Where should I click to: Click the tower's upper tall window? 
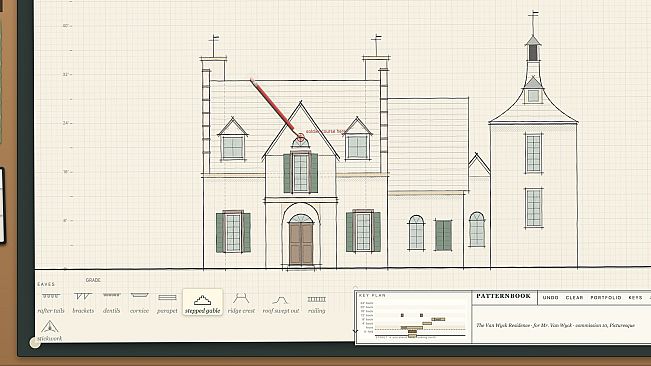pyautogui.click(x=534, y=153)
